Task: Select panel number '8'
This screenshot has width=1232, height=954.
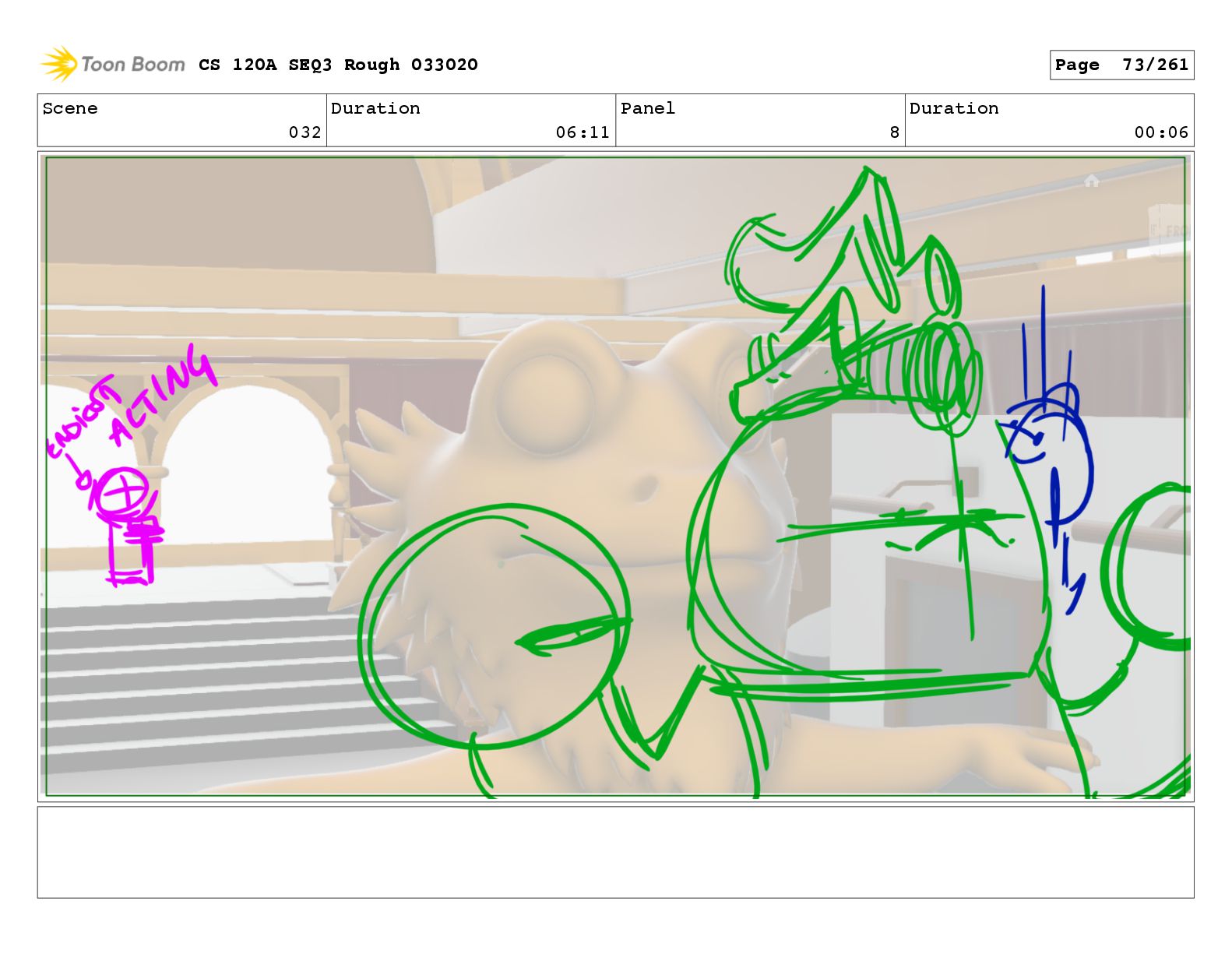Action: tap(895, 132)
